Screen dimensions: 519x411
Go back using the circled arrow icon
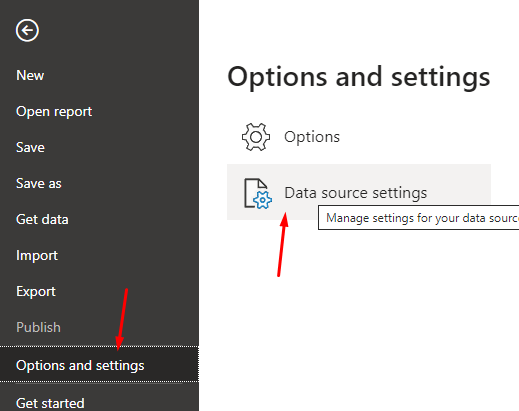click(x=27, y=30)
